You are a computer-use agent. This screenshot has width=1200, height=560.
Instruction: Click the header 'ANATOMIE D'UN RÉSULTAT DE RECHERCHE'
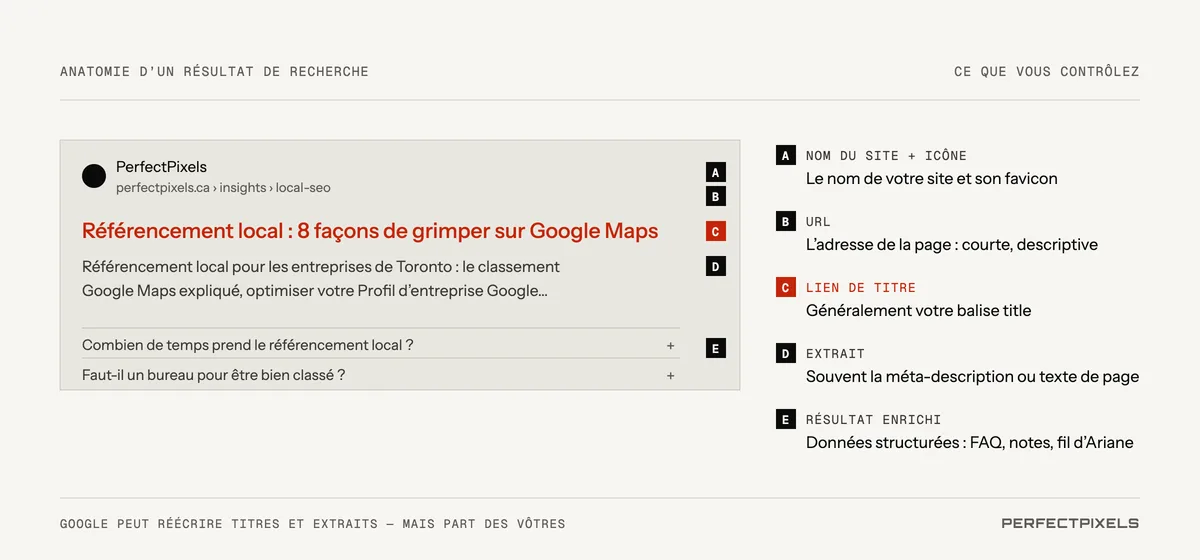coord(214,71)
